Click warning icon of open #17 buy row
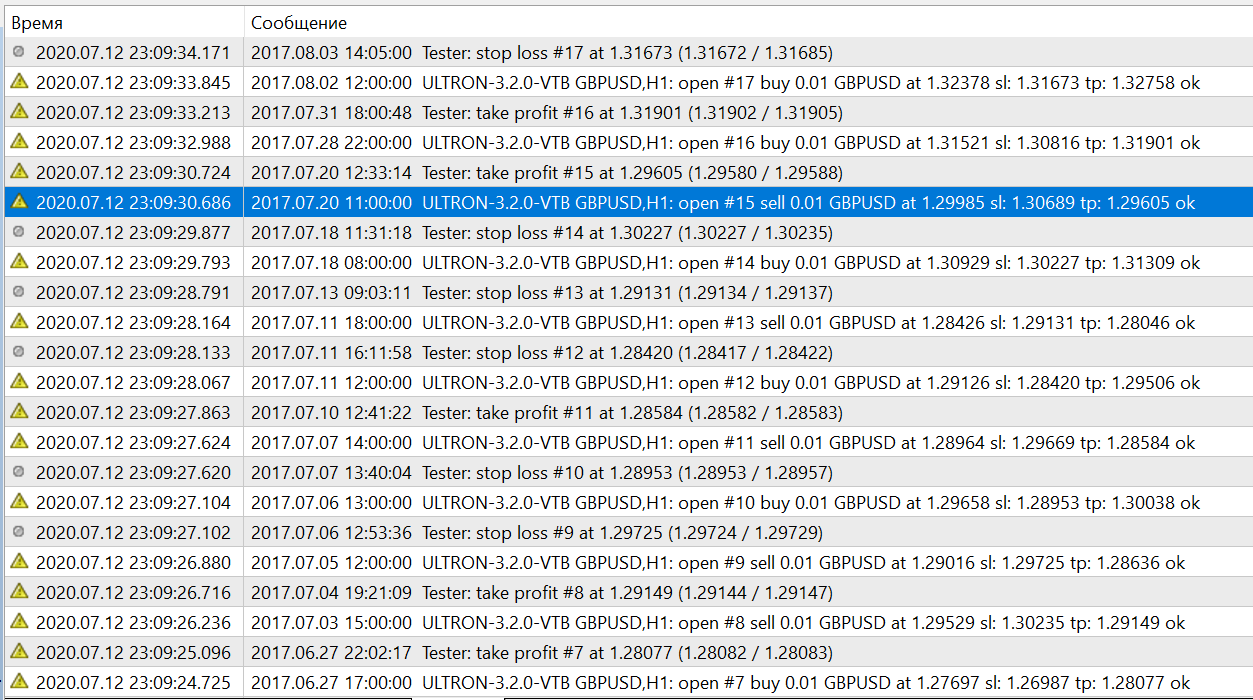This screenshot has width=1253, height=700. pyautogui.click(x=18, y=82)
